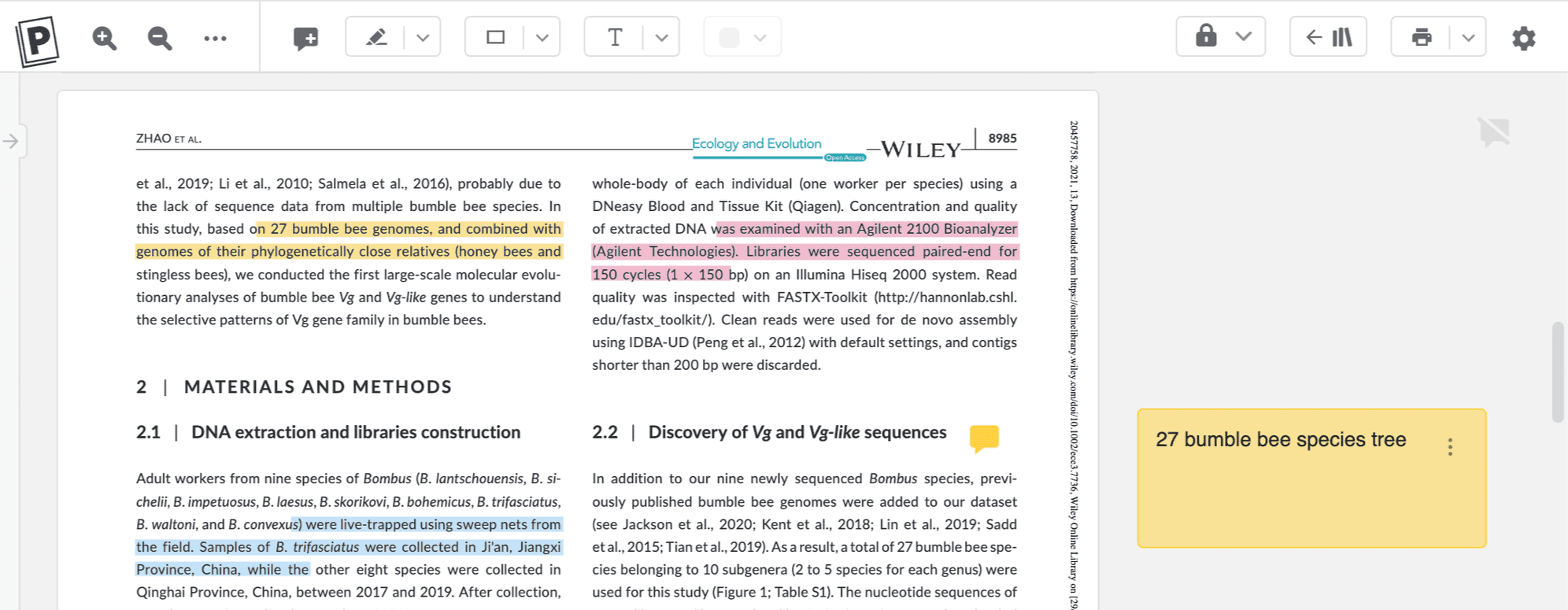Print the document
The image size is (1568, 610).
(x=1421, y=37)
